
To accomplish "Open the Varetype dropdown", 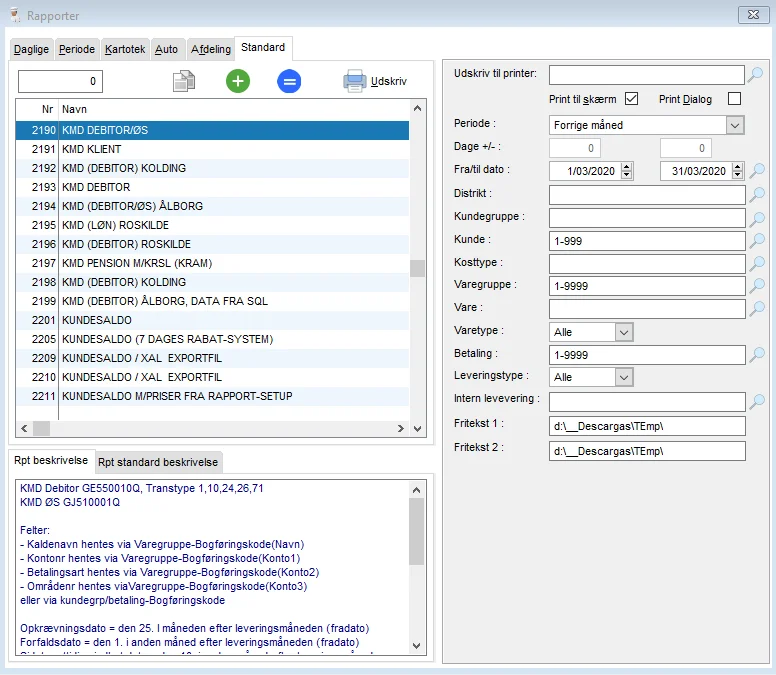I will (624, 332).
